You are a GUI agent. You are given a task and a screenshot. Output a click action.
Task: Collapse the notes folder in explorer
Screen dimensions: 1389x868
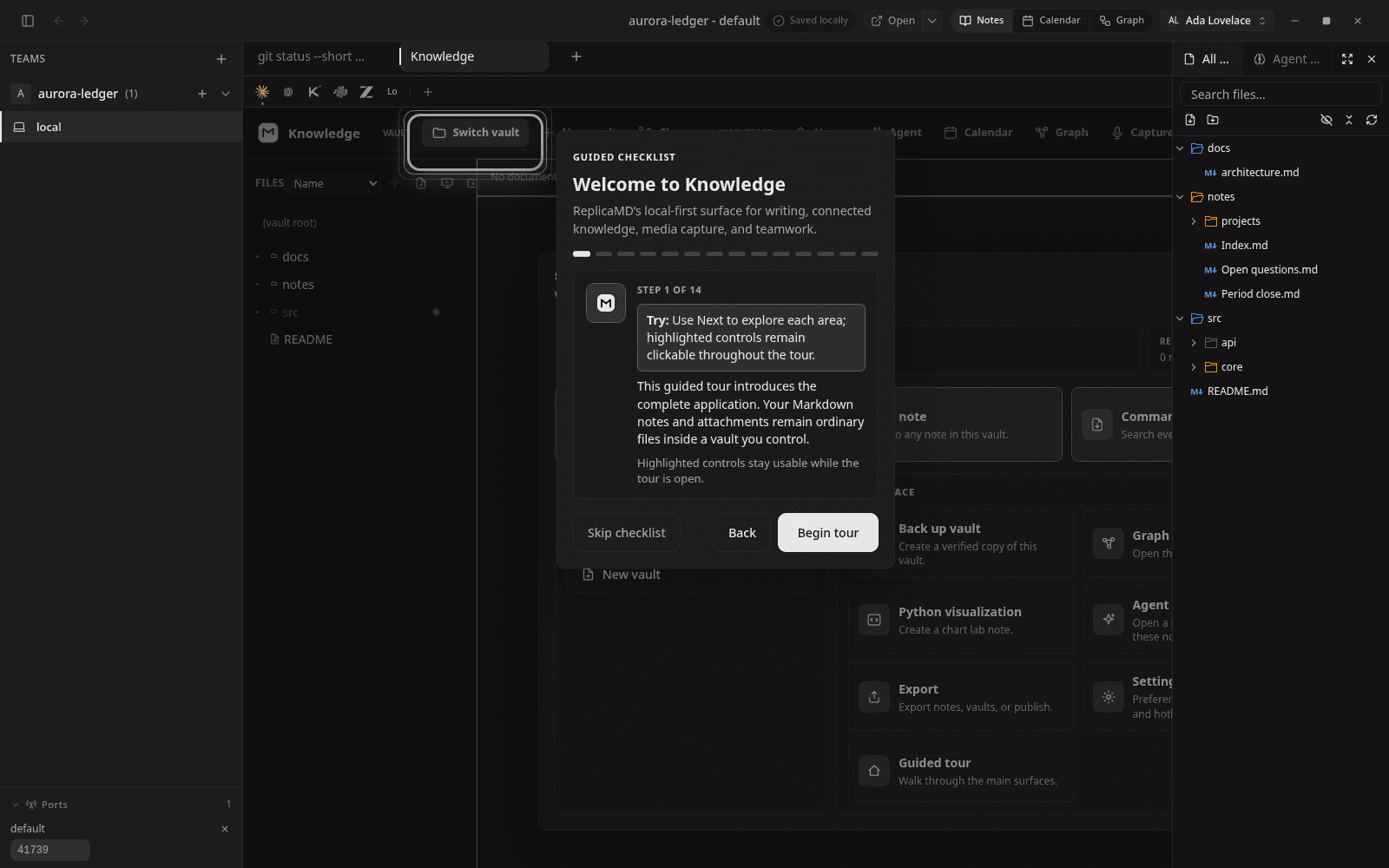[x=1181, y=197]
